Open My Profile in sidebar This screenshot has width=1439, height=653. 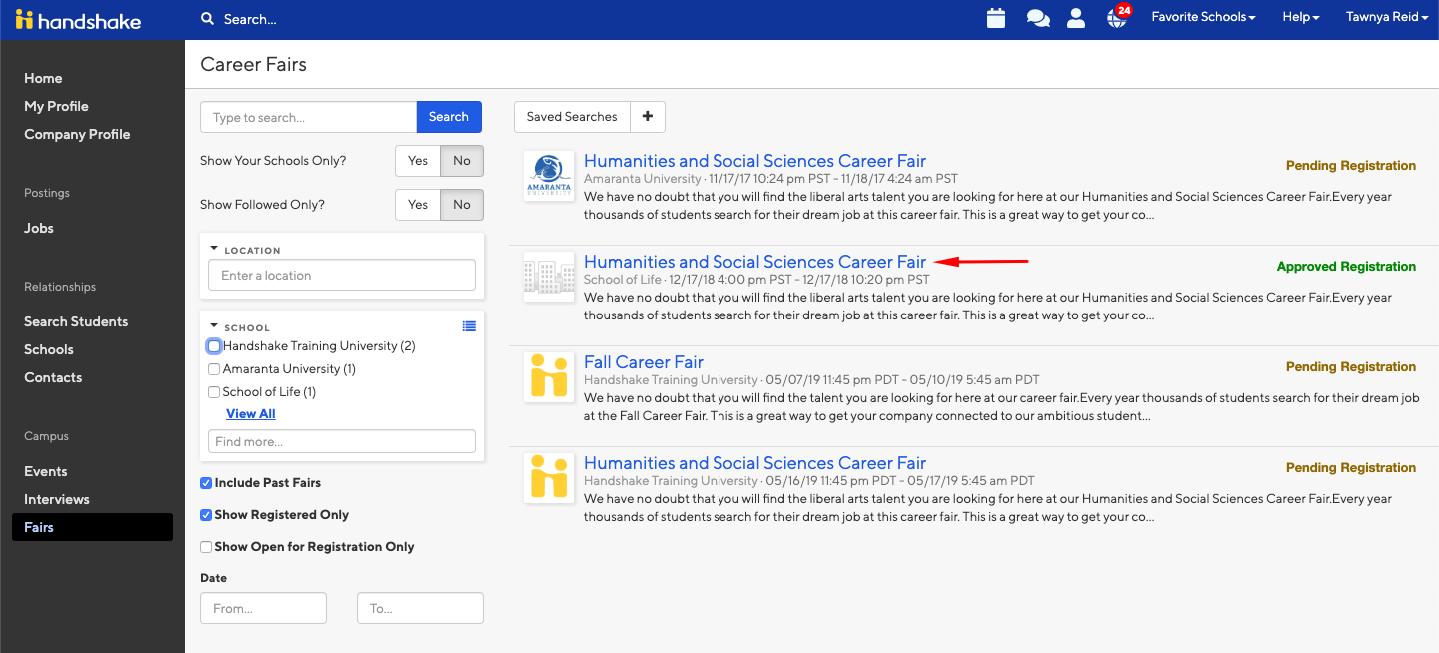56,106
